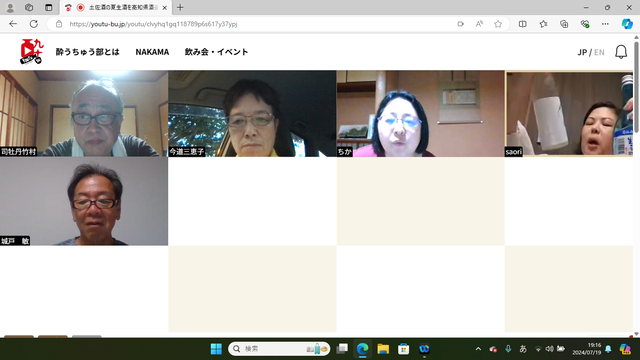This screenshot has width=640, height=360.
Task: Open Microsoft Store from the taskbar
Action: pyautogui.click(x=404, y=349)
